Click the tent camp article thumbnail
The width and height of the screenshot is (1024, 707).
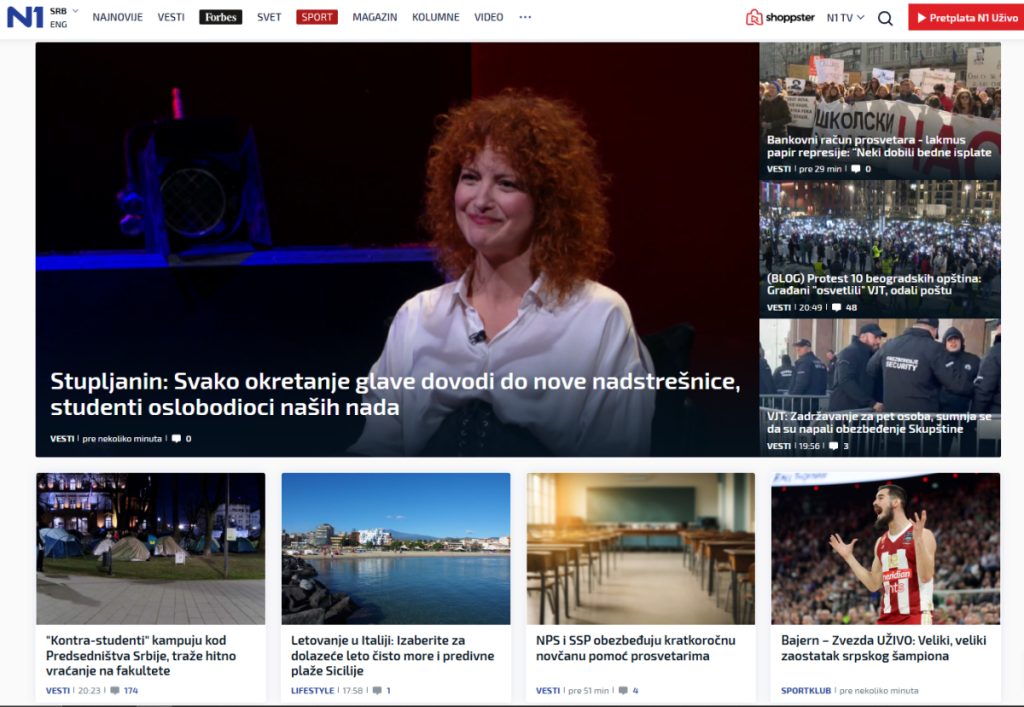click(151, 548)
